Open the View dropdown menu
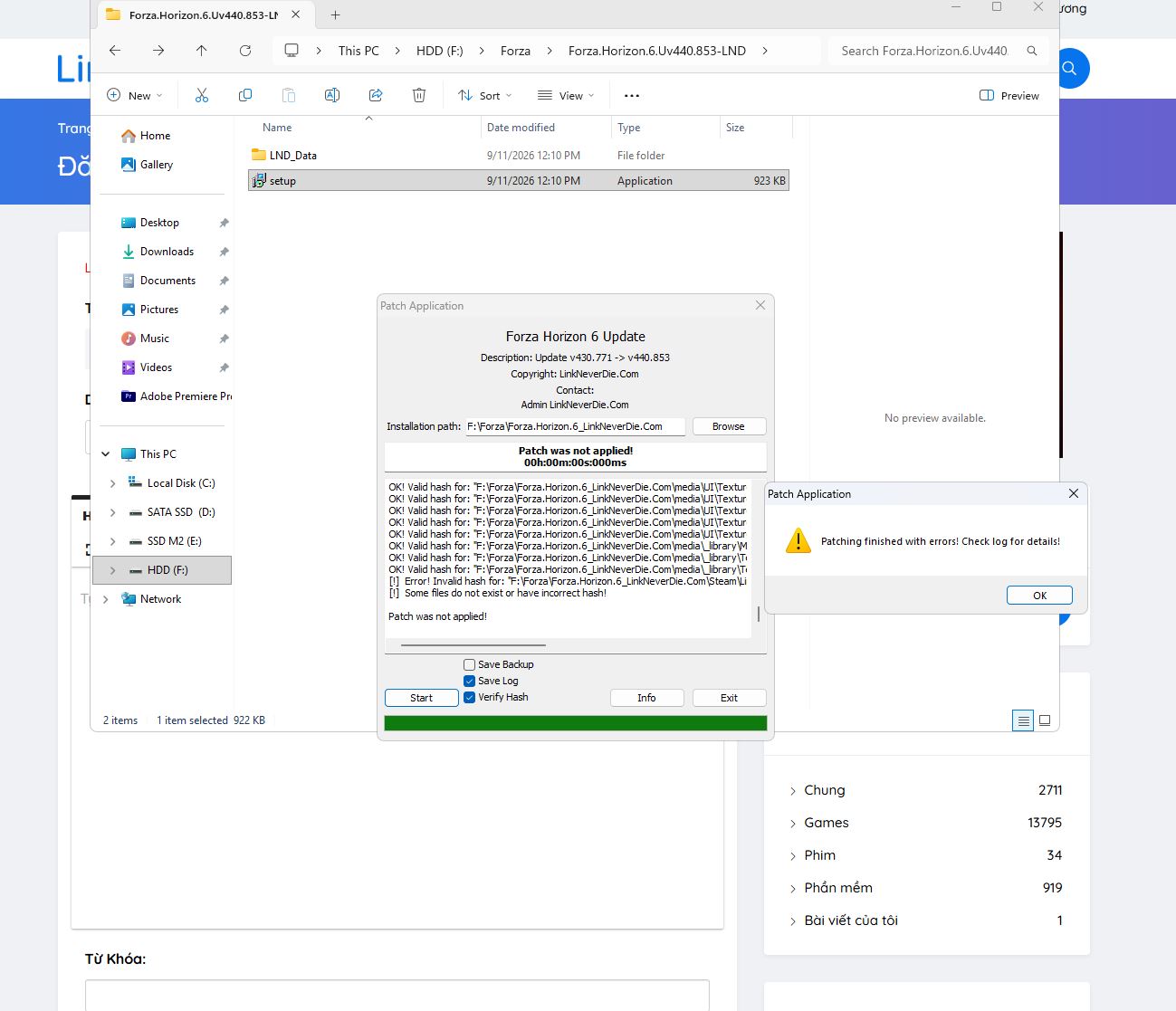The width and height of the screenshot is (1176, 1011). pos(566,95)
